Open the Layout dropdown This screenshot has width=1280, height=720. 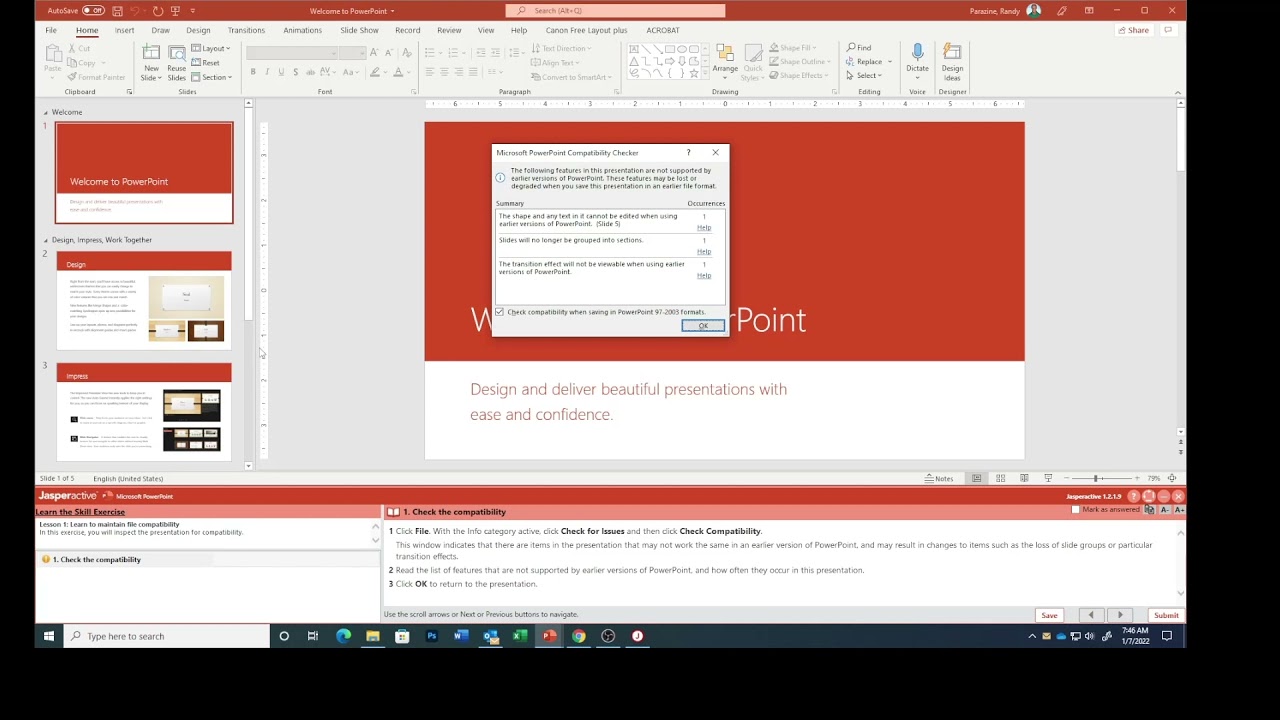tap(211, 48)
